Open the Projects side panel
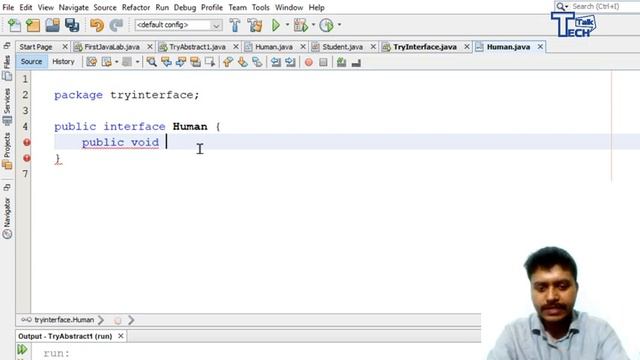 click(7, 151)
